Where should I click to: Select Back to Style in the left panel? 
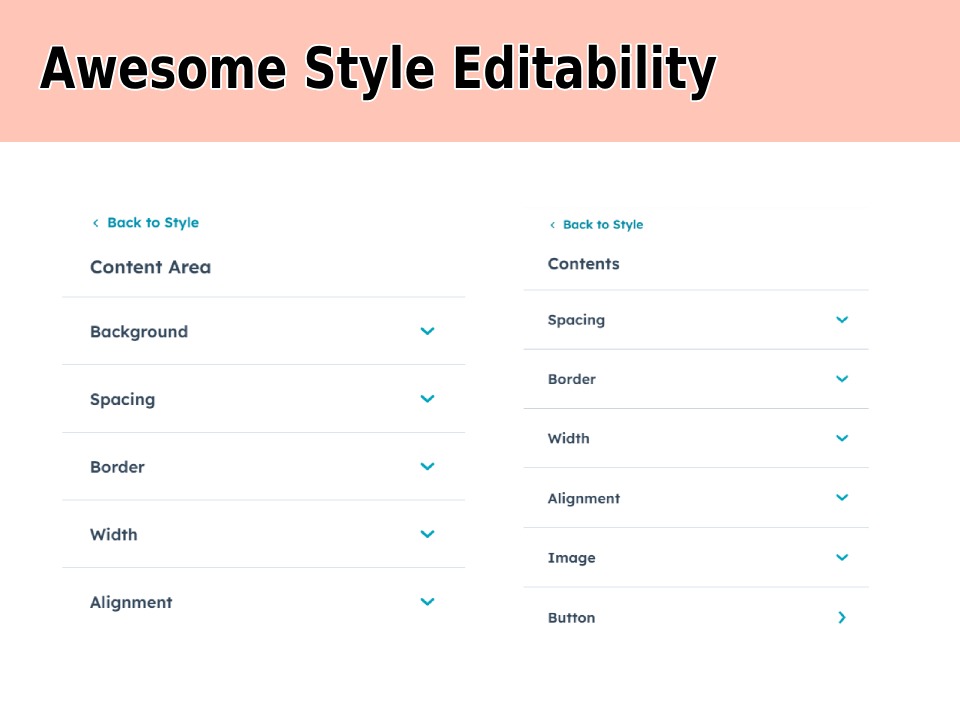[150, 222]
